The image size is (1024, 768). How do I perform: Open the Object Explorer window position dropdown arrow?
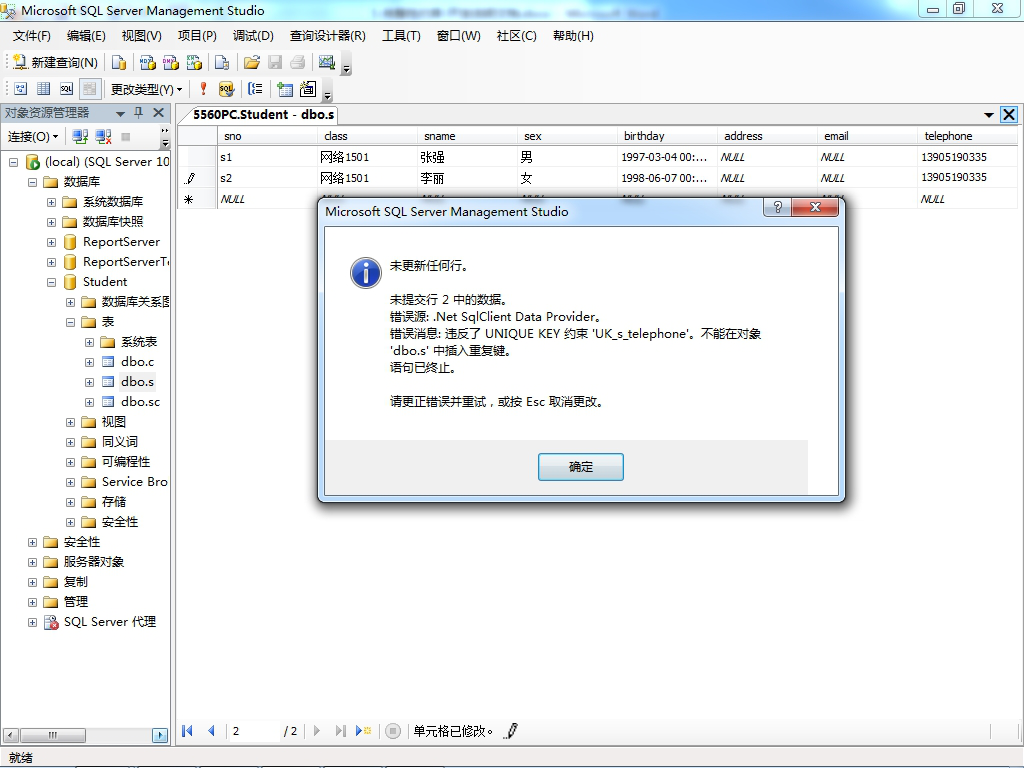pyautogui.click(x=120, y=114)
